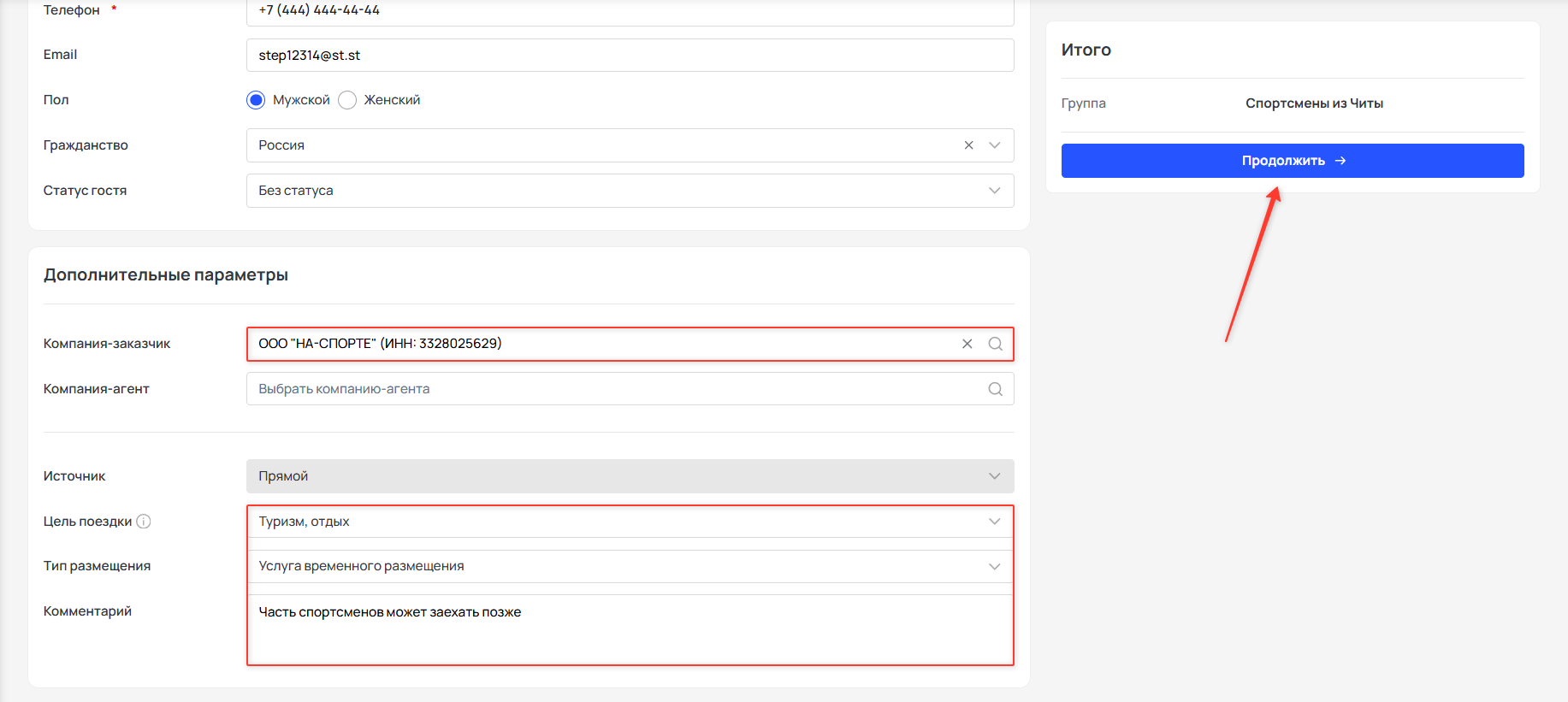The height and width of the screenshot is (702, 1568).
Task: Click into the Комментарий text area
Action: coord(630,629)
